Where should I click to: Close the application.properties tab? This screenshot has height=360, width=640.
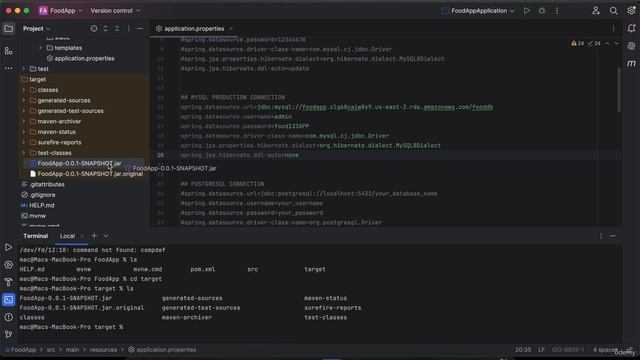point(231,29)
